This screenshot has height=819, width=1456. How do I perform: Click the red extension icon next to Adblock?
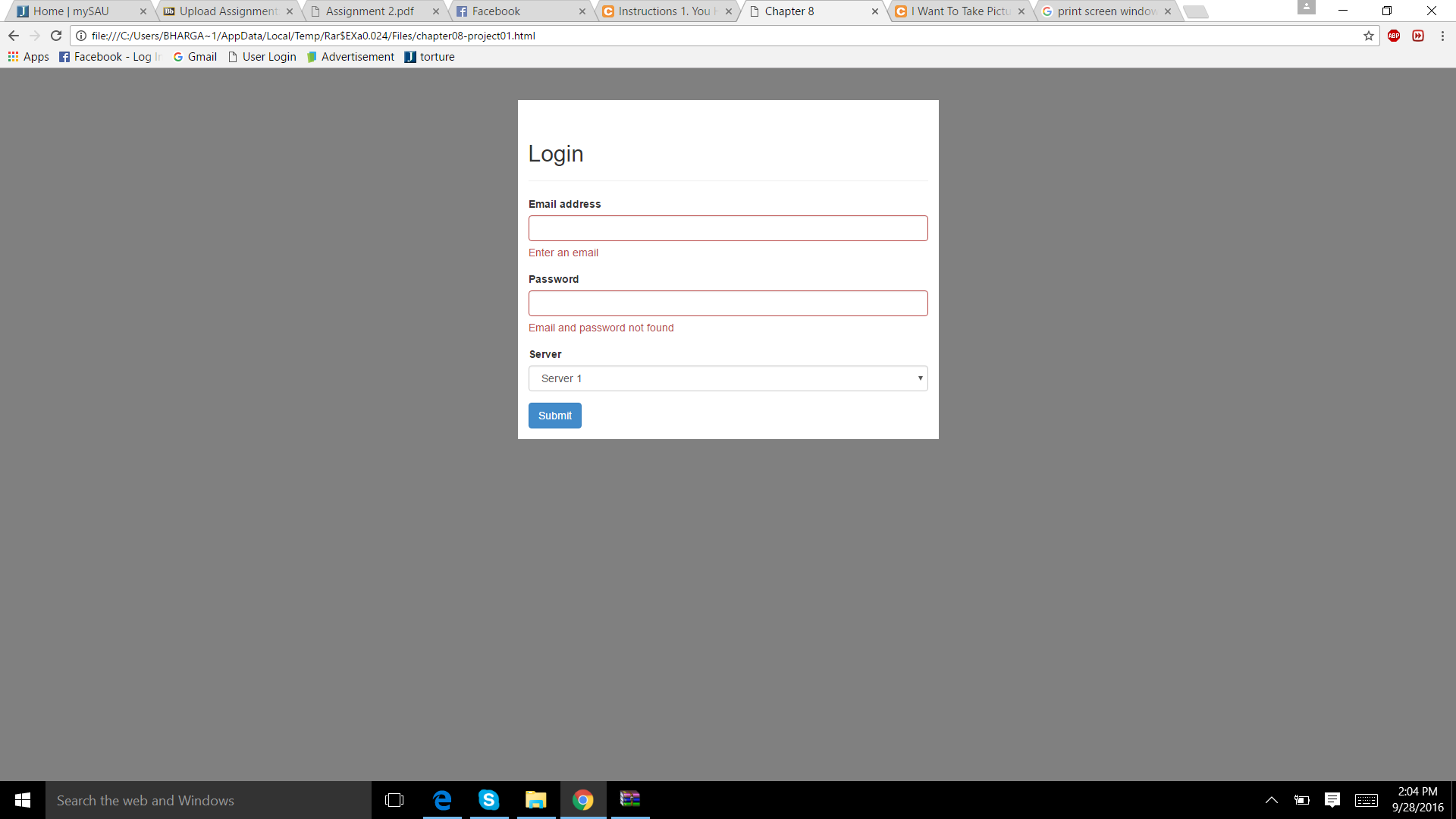(x=1418, y=36)
